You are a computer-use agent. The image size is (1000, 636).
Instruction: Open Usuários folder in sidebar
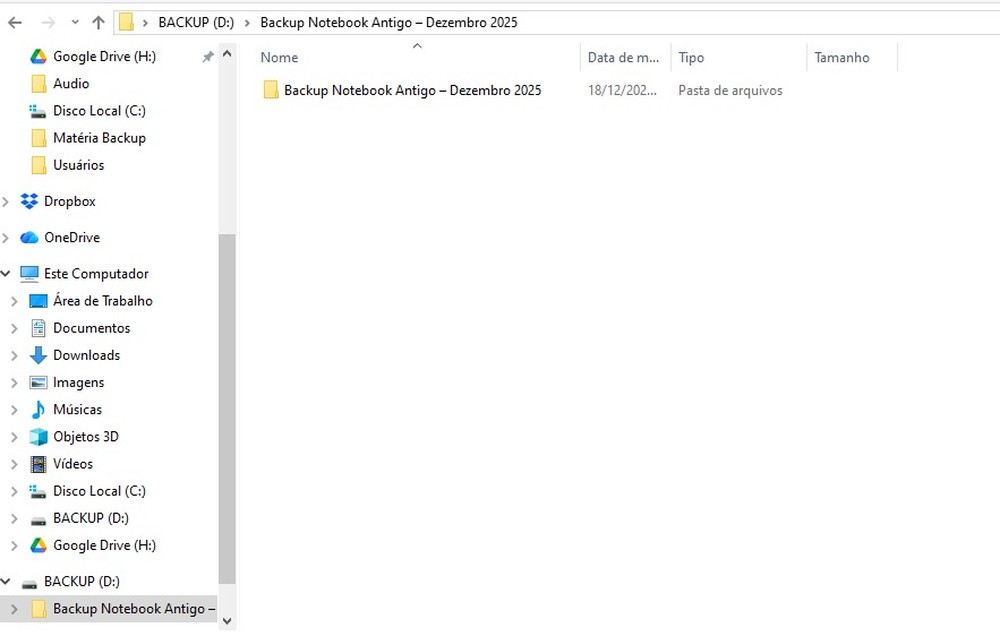click(78, 165)
